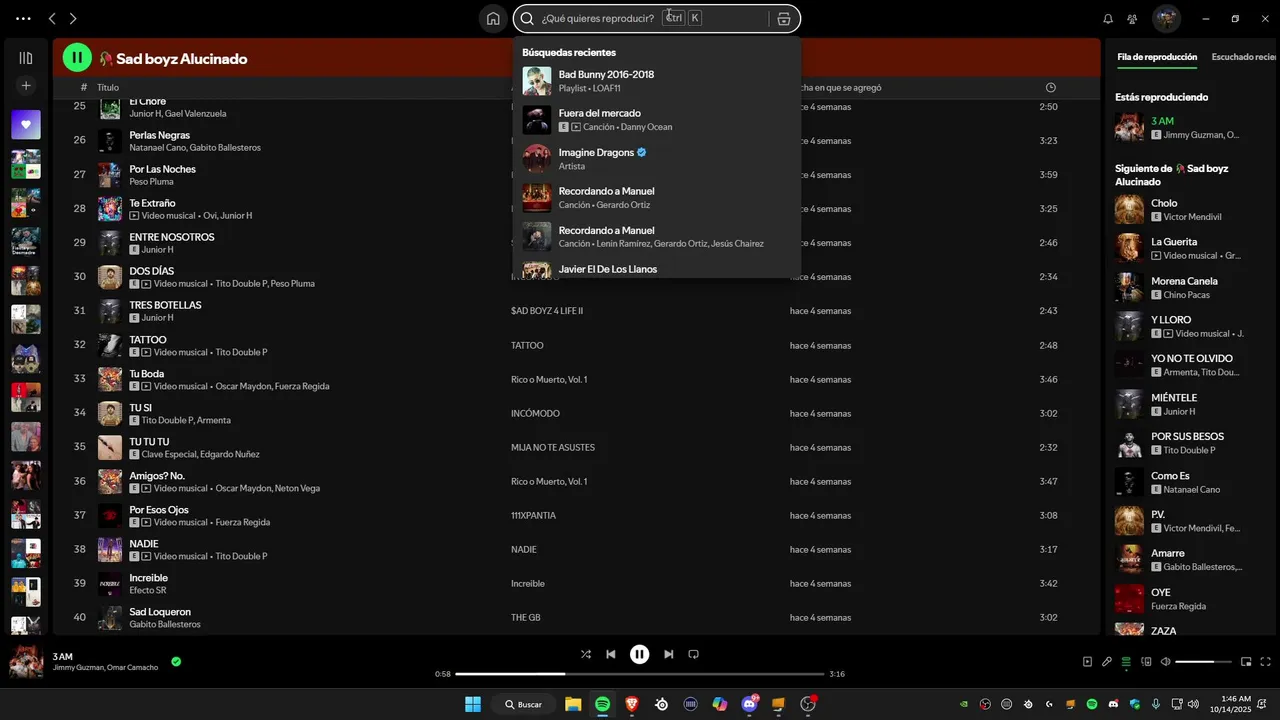Skip to previous track
The image size is (1280, 720).
pos(611,654)
